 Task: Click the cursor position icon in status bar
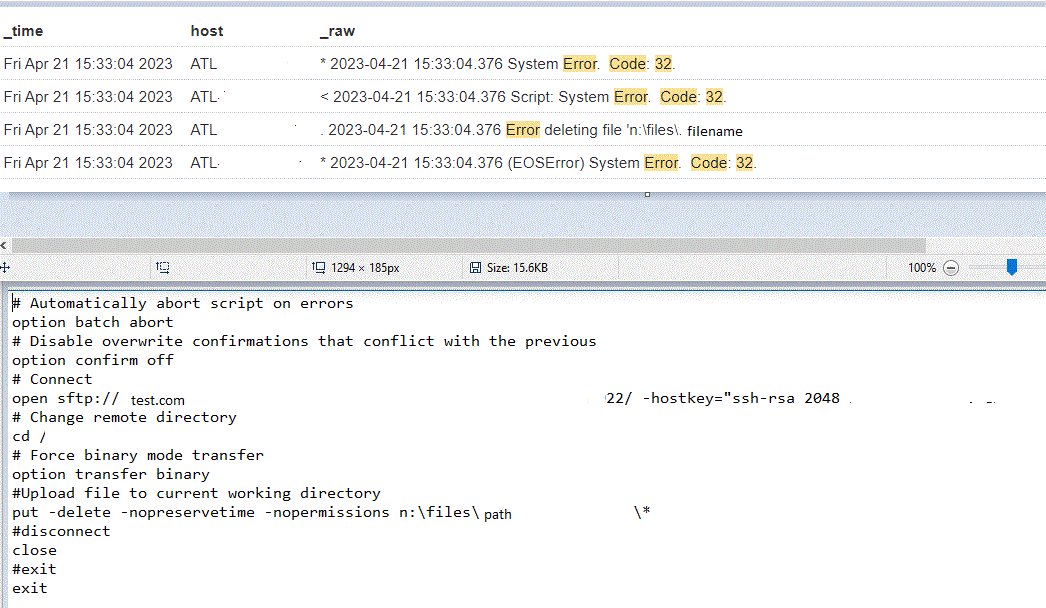pyautogui.click(x=5, y=268)
